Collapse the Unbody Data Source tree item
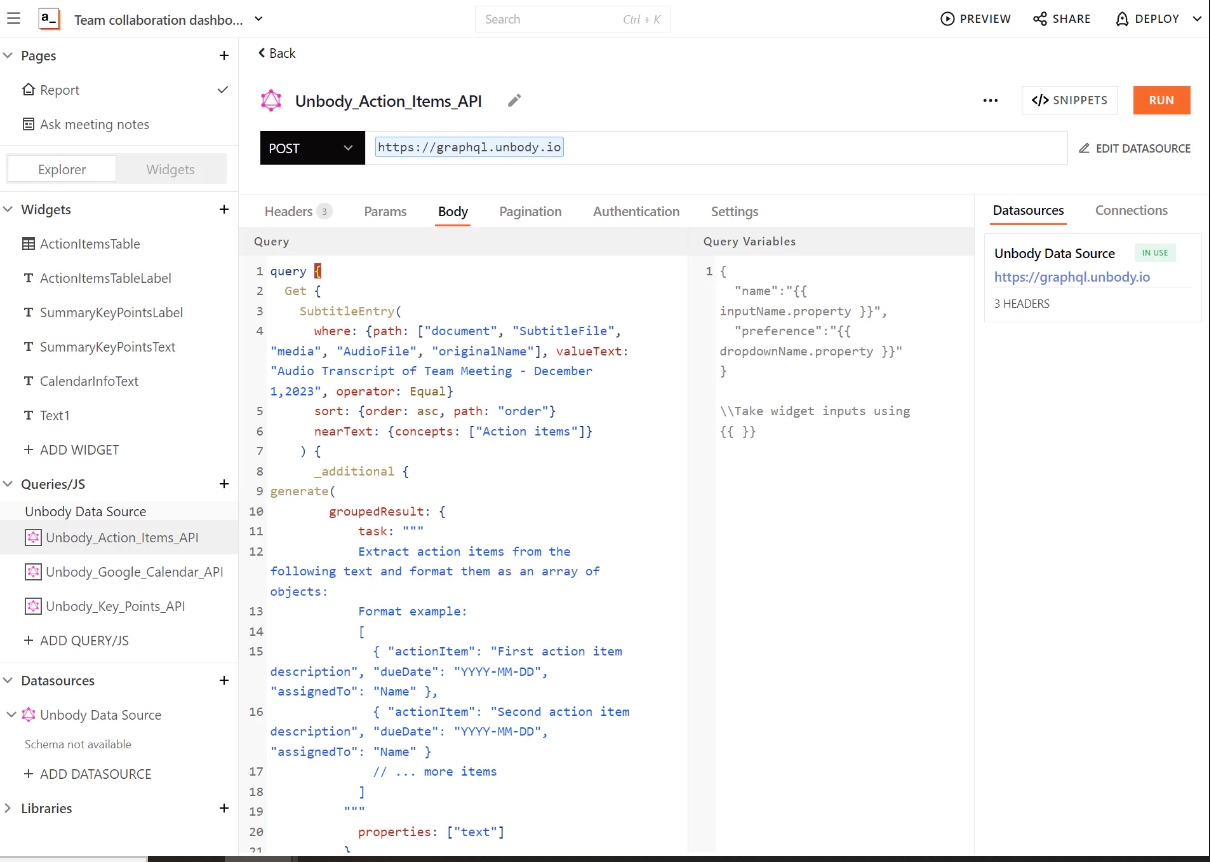Image resolution: width=1210 pixels, height=862 pixels. pos(10,715)
